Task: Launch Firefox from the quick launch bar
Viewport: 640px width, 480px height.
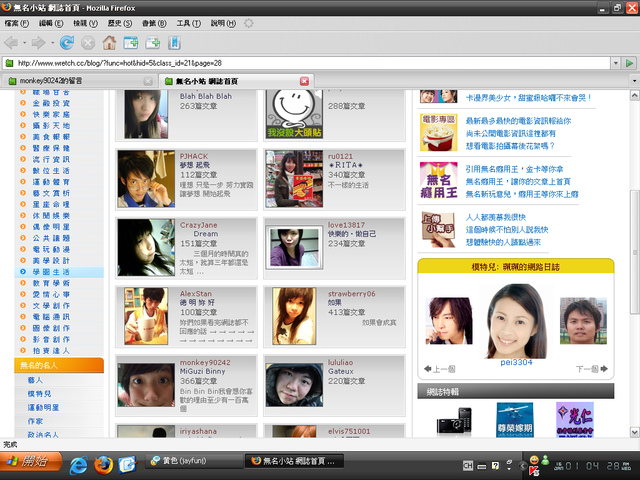Action: pos(103,464)
